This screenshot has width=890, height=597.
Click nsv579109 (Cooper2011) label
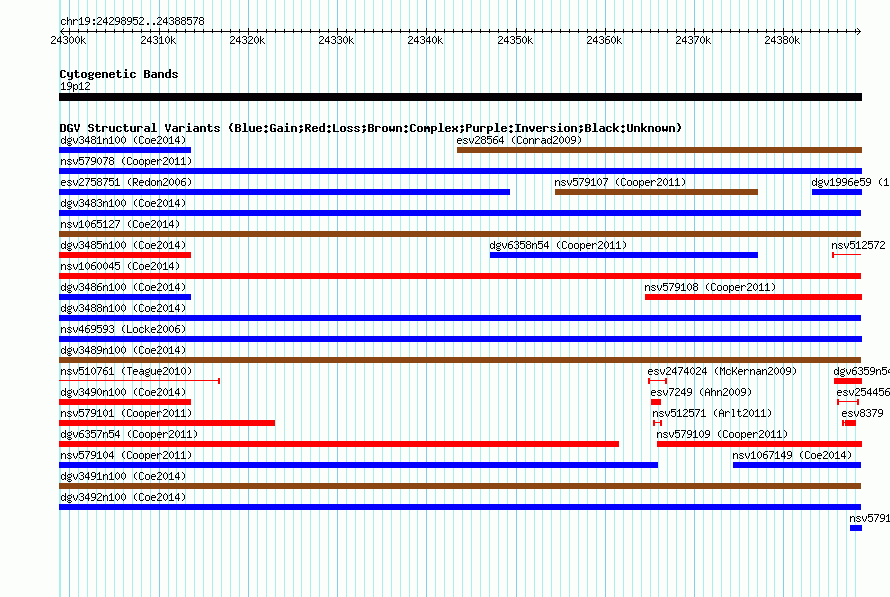click(x=722, y=434)
